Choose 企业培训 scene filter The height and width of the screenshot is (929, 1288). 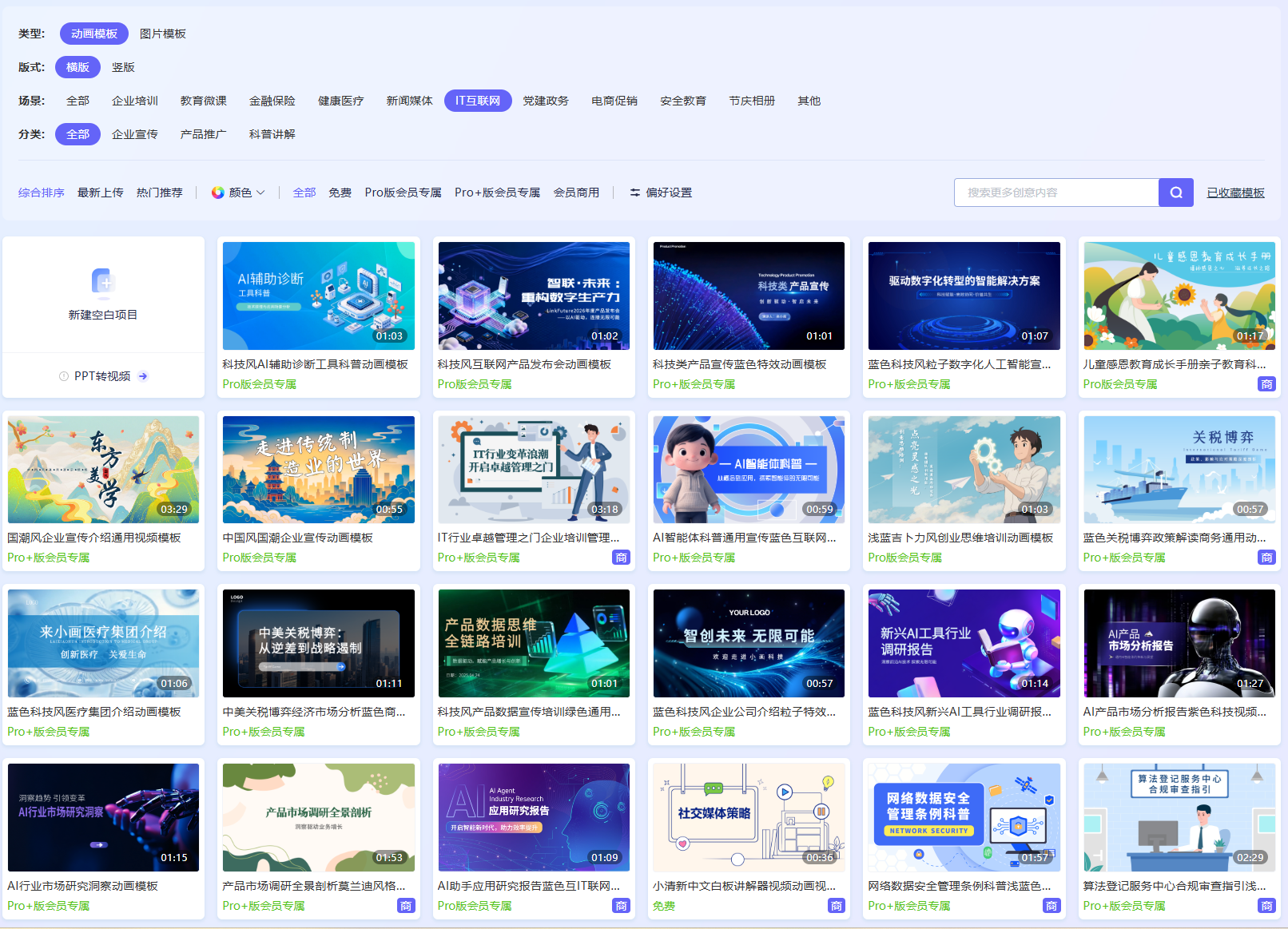point(134,101)
